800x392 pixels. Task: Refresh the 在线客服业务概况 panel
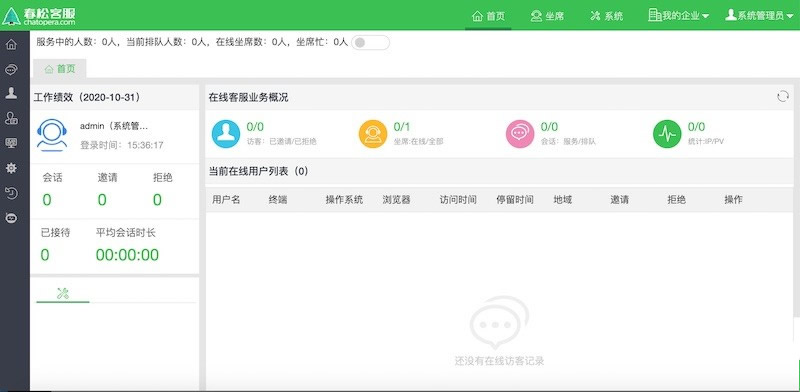[783, 96]
